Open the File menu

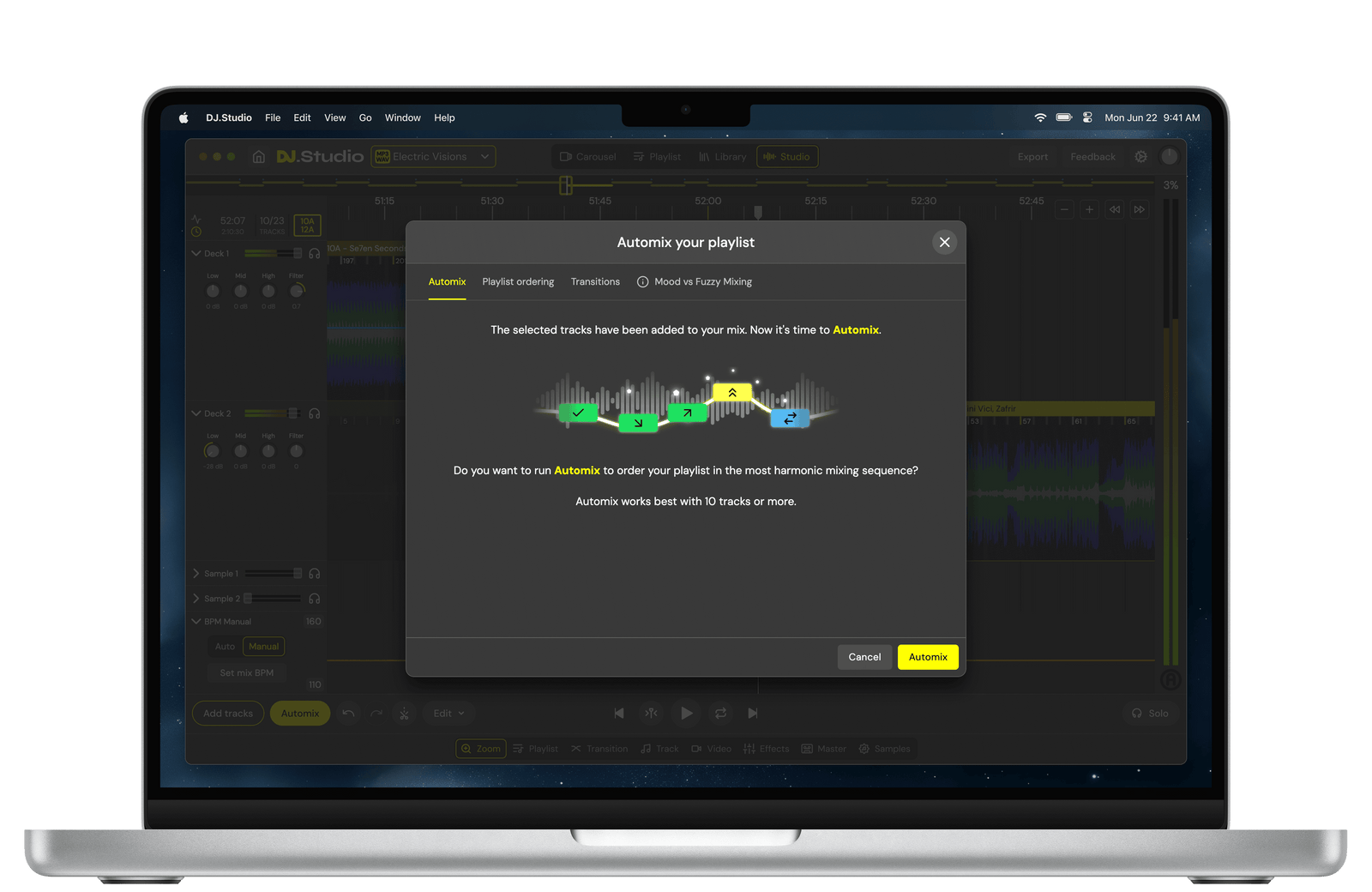click(273, 118)
